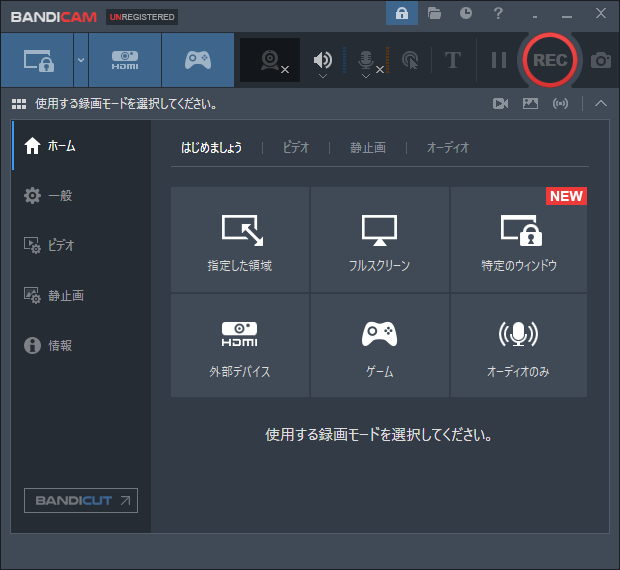Toggle the mouse cursor effect icon

(x=410, y=60)
